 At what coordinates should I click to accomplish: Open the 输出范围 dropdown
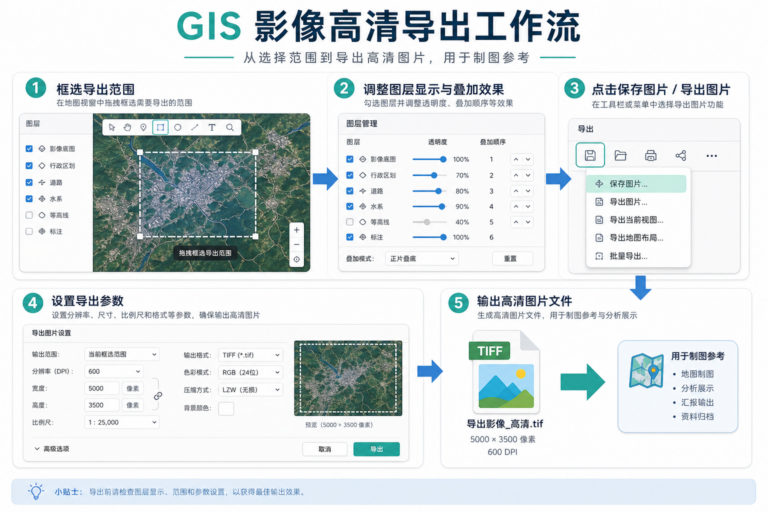coord(121,354)
